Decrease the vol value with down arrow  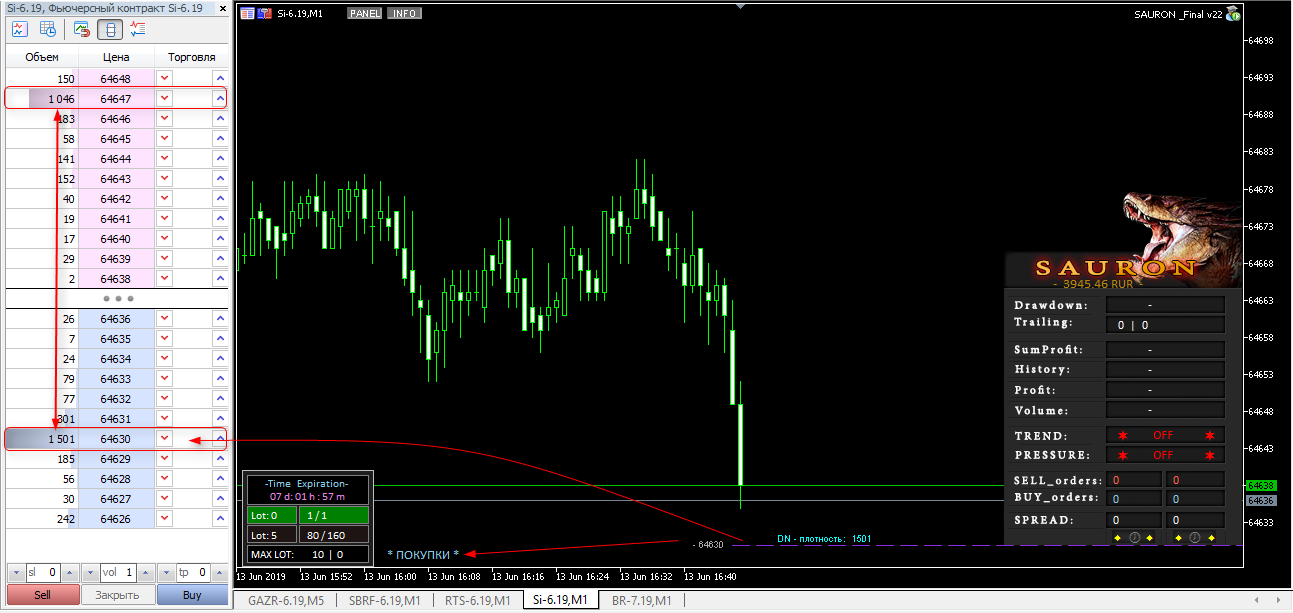point(90,573)
